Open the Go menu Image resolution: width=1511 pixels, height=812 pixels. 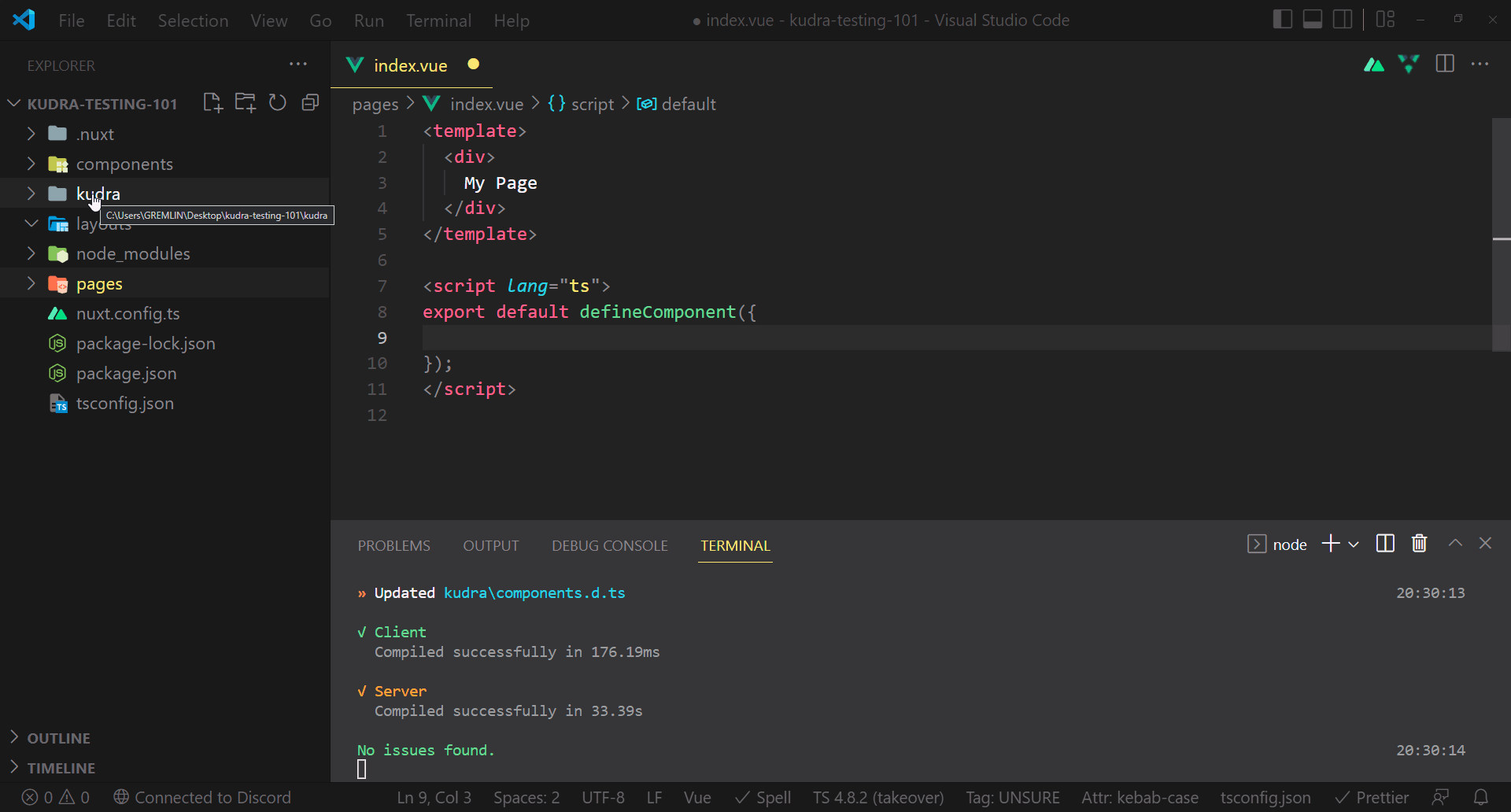click(x=320, y=20)
